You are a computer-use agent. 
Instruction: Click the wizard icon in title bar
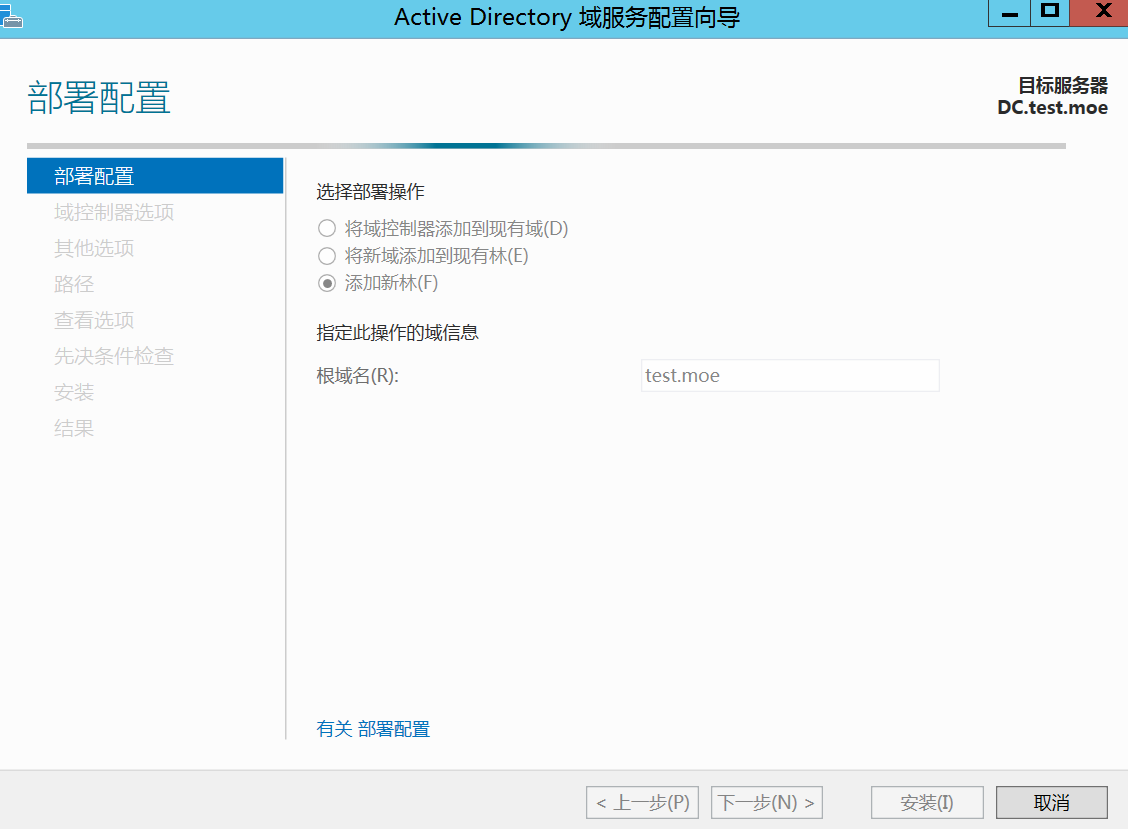(12, 15)
